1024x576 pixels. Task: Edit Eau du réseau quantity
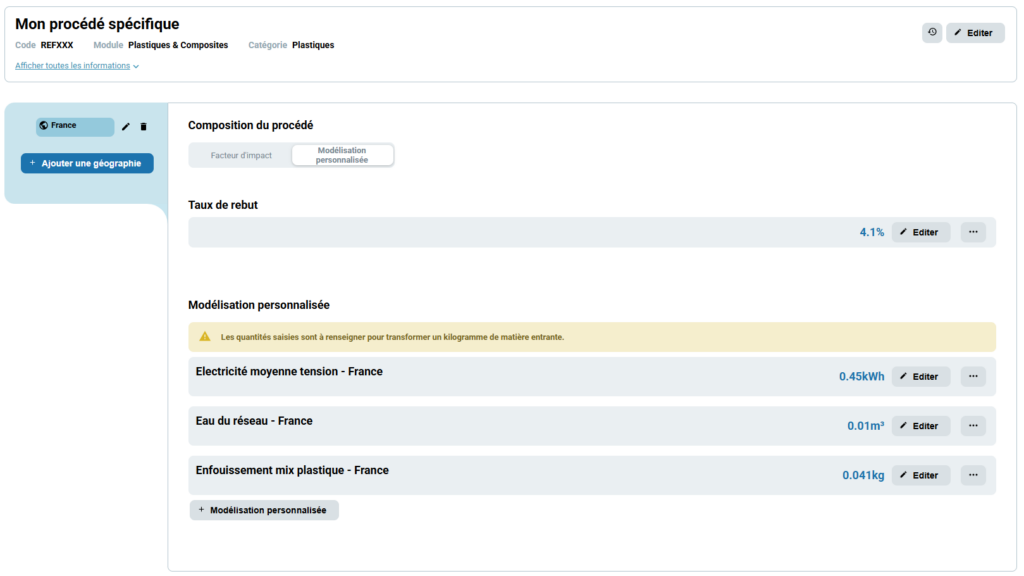coord(920,426)
